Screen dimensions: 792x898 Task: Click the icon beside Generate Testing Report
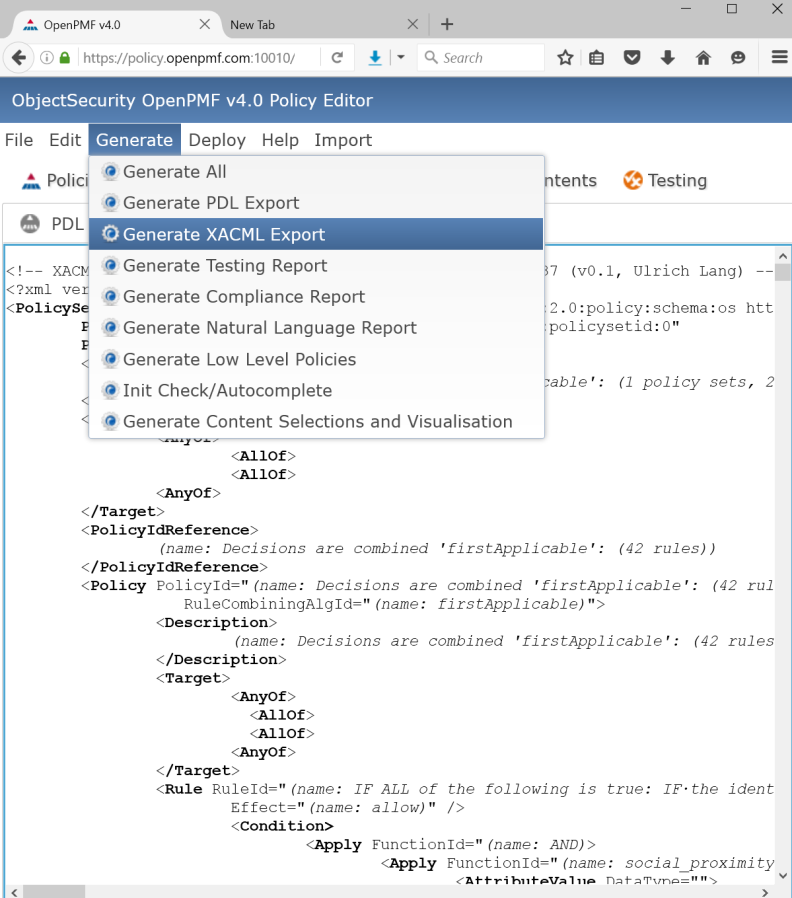[110, 265]
